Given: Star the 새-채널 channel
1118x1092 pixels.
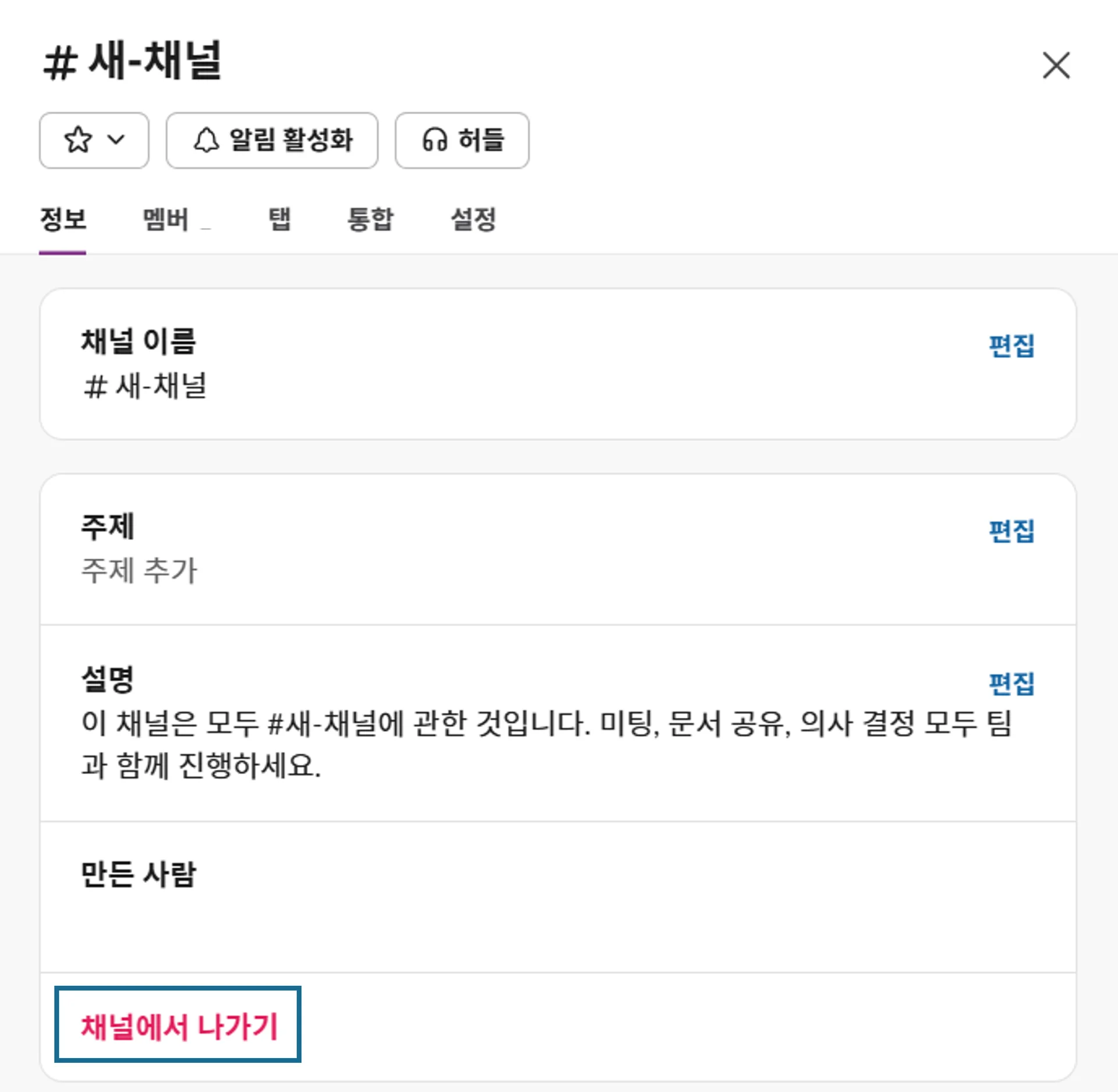Looking at the screenshot, I should (78, 140).
